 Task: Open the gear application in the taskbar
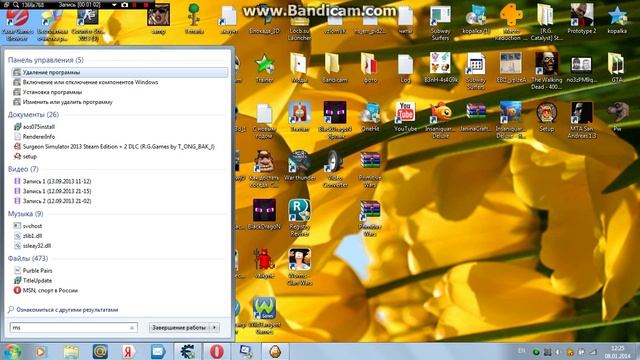coord(187,351)
